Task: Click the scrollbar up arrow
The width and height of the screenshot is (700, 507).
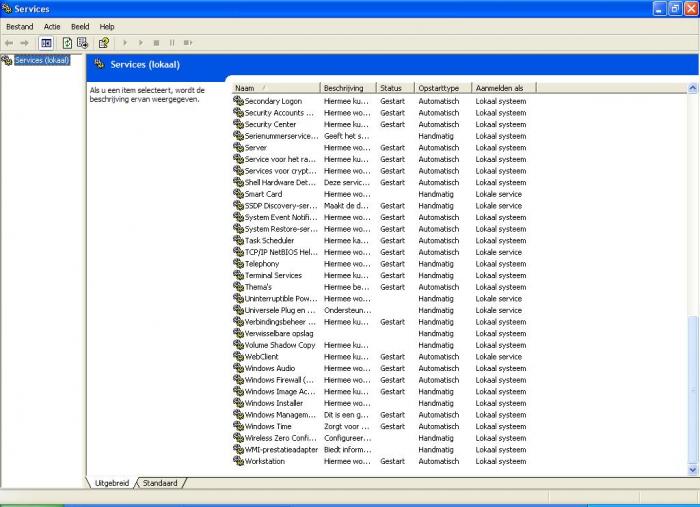Action: [692, 88]
